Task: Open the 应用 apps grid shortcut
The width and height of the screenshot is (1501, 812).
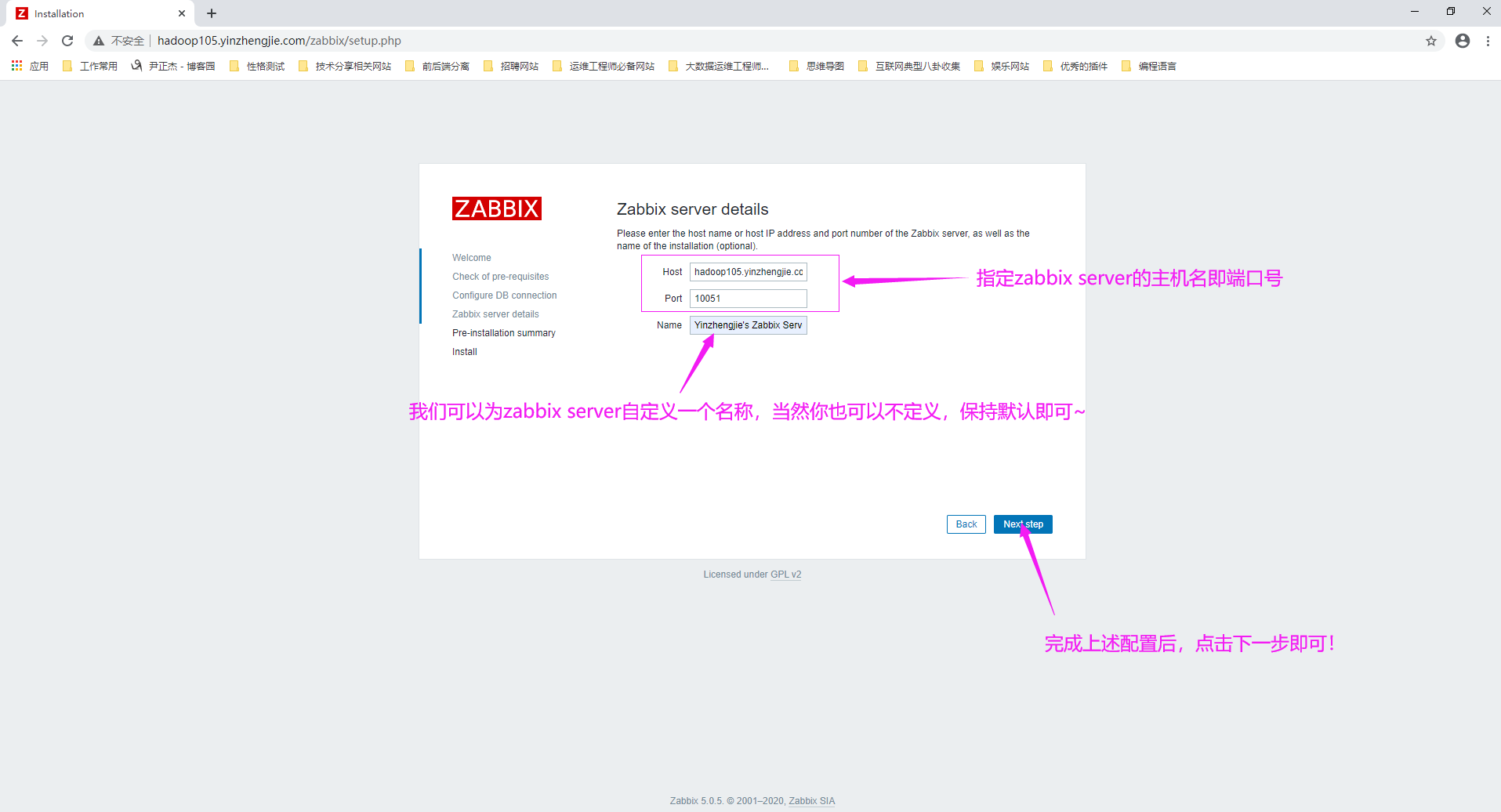Action: pyautogui.click(x=30, y=66)
